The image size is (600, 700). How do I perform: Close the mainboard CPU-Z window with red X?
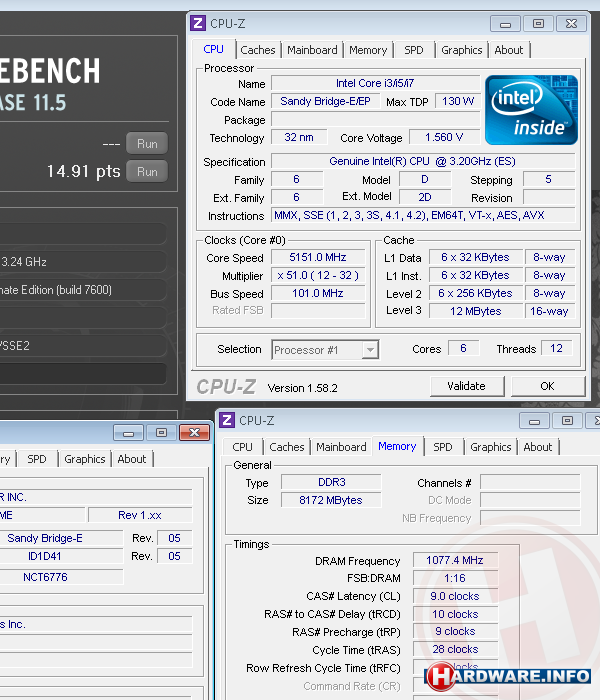pos(194,433)
